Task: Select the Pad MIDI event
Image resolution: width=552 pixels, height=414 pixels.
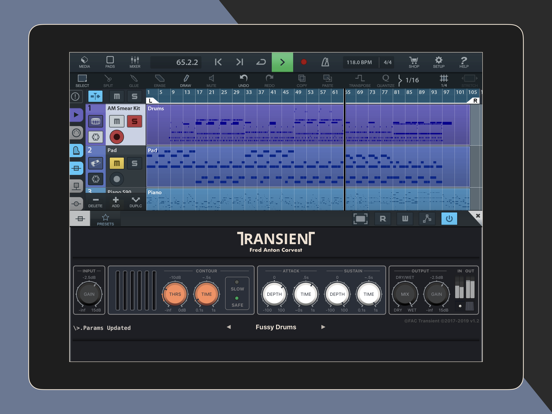Action: click(308, 166)
